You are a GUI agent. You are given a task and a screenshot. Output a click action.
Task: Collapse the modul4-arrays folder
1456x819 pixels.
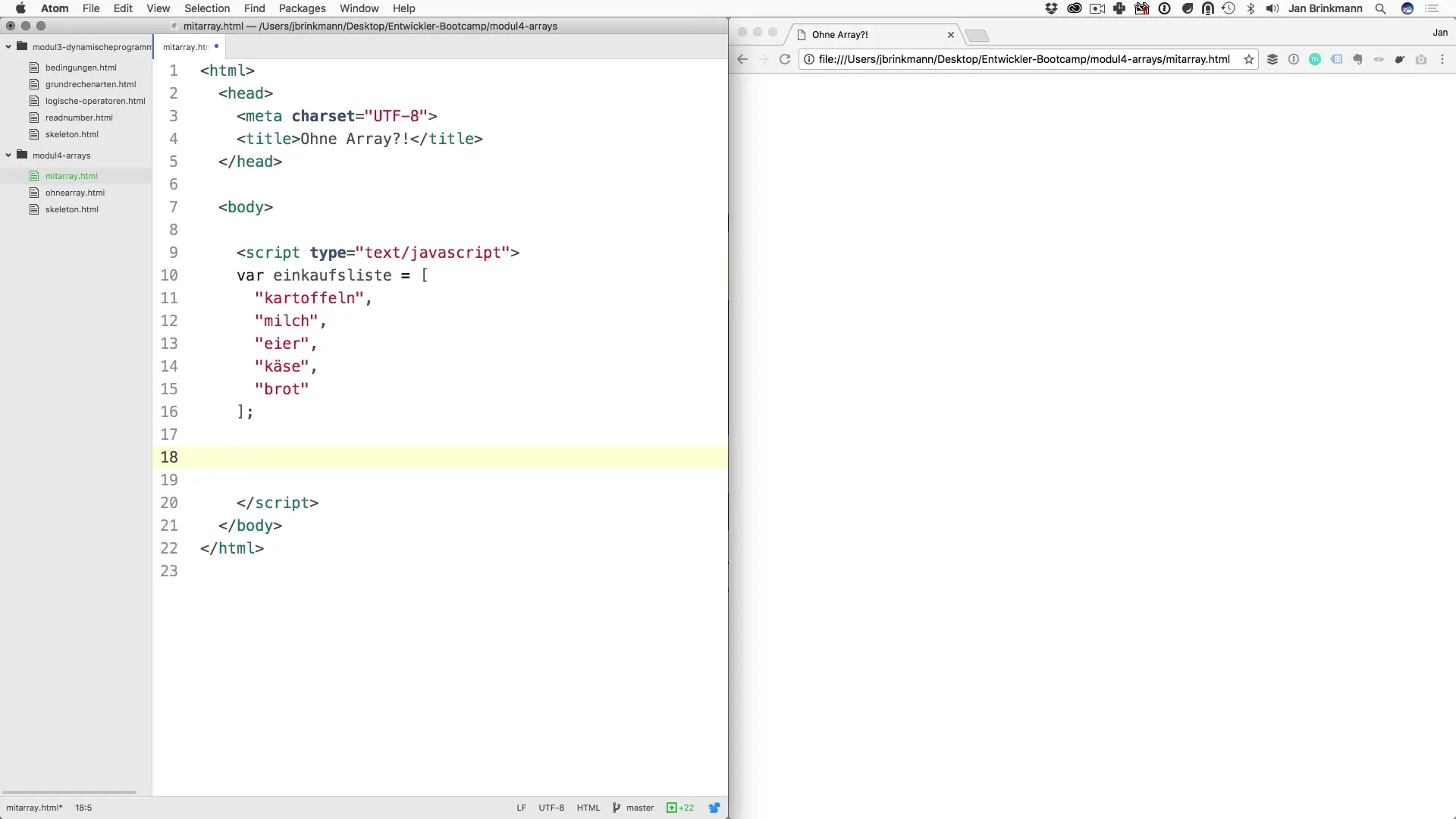click(8, 155)
